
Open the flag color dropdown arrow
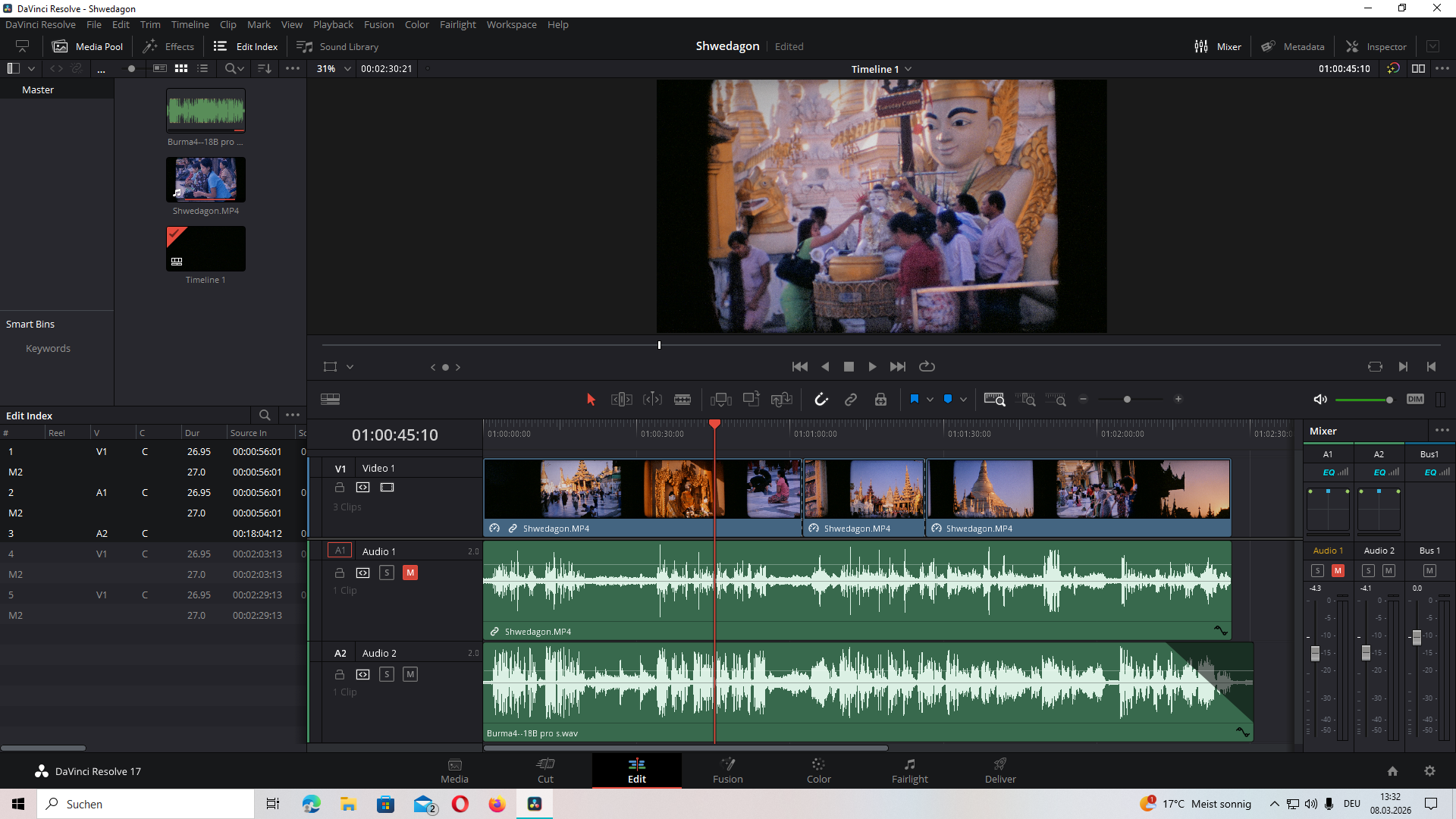tap(930, 400)
